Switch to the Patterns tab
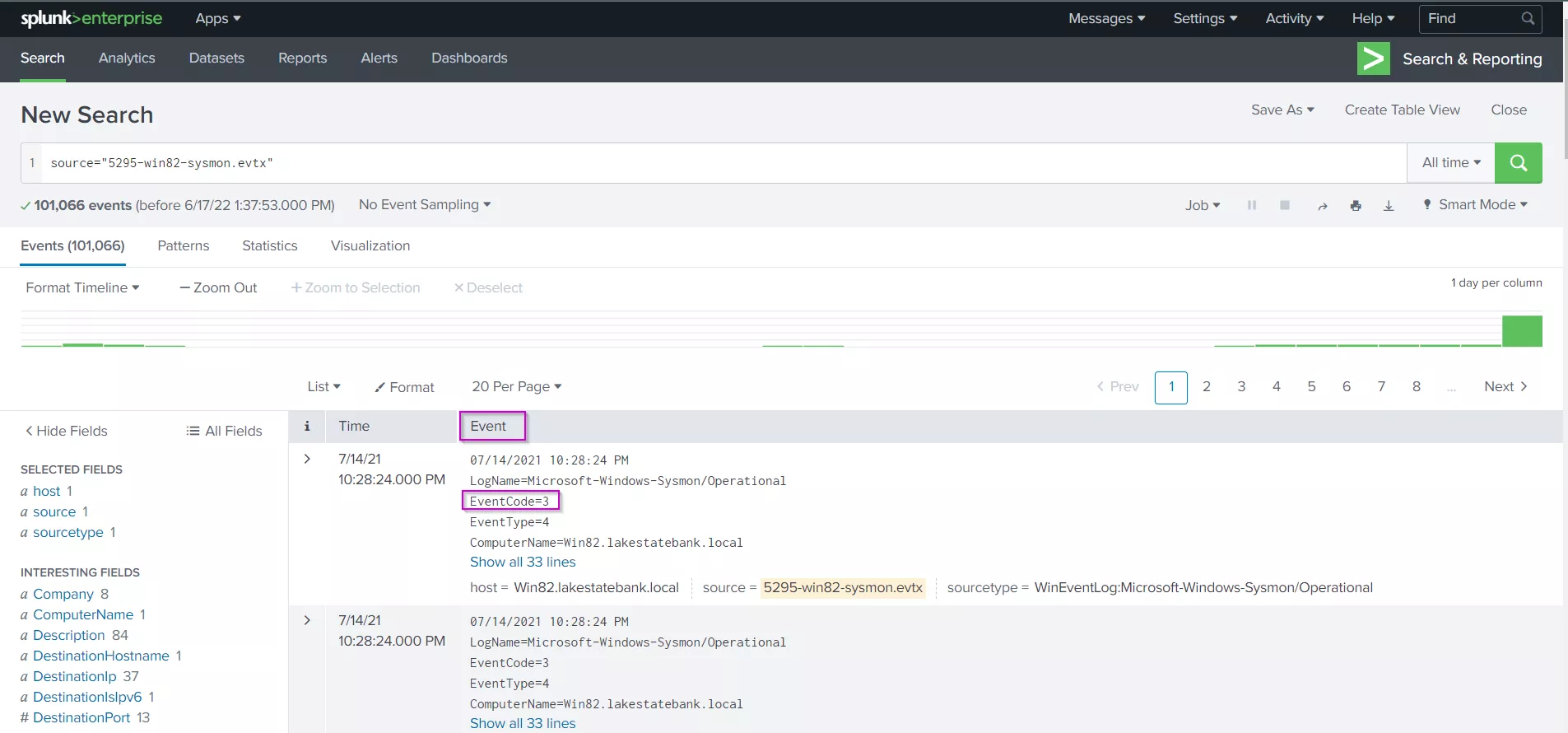 183,245
